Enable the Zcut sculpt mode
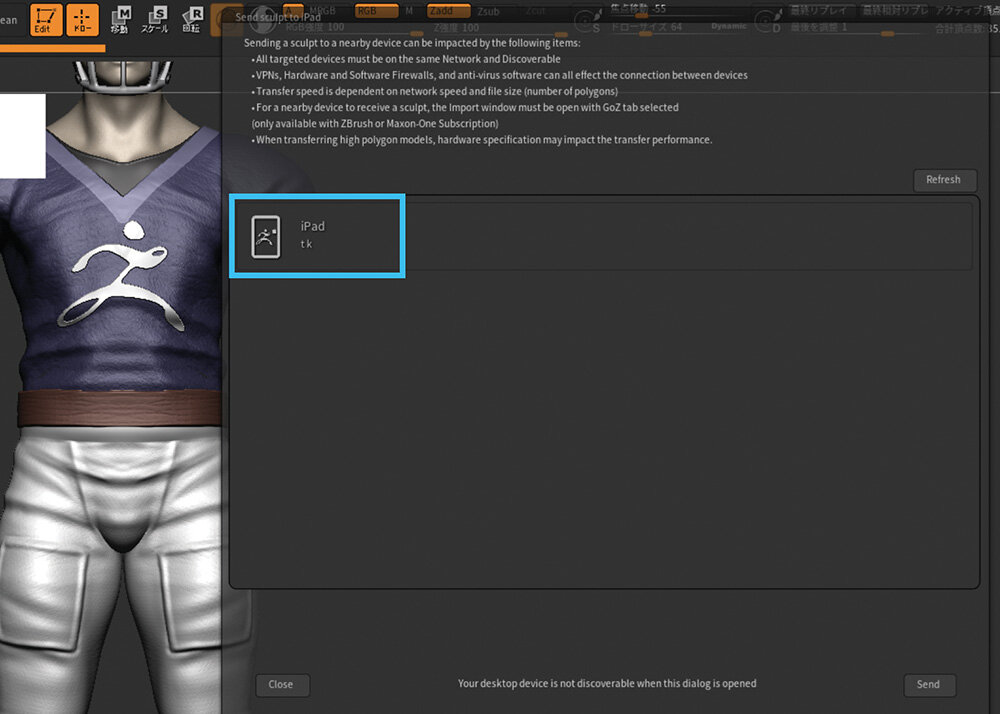This screenshot has height=714, width=1000. coord(536,11)
